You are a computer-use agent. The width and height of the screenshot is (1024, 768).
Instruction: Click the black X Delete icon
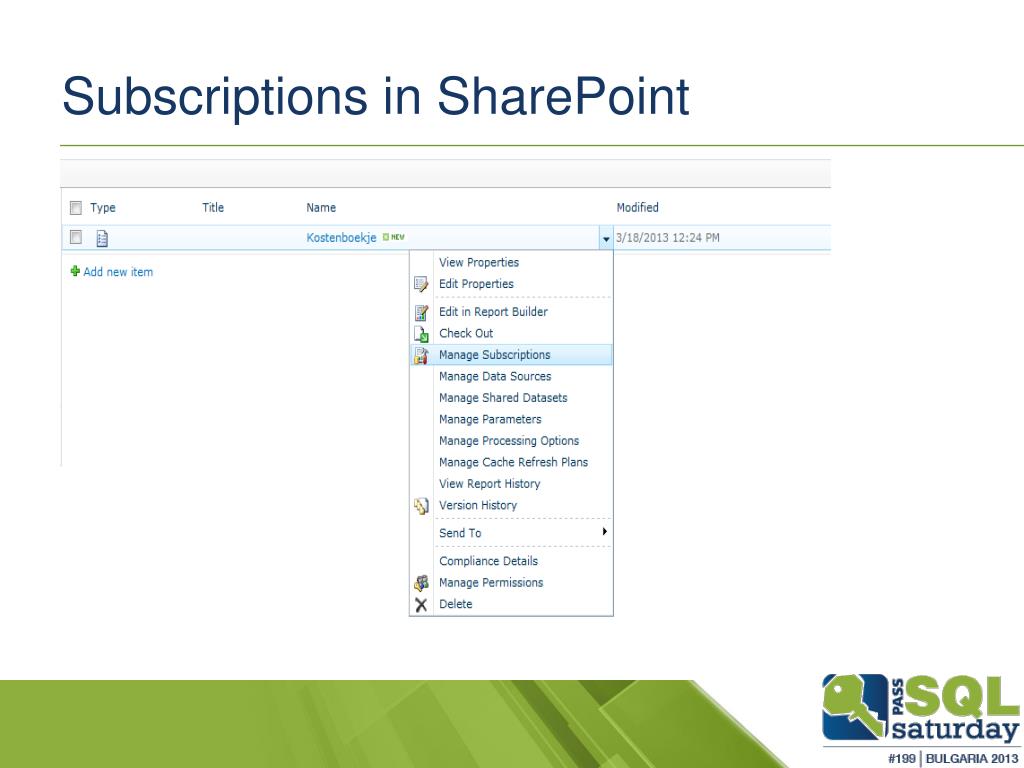click(421, 605)
